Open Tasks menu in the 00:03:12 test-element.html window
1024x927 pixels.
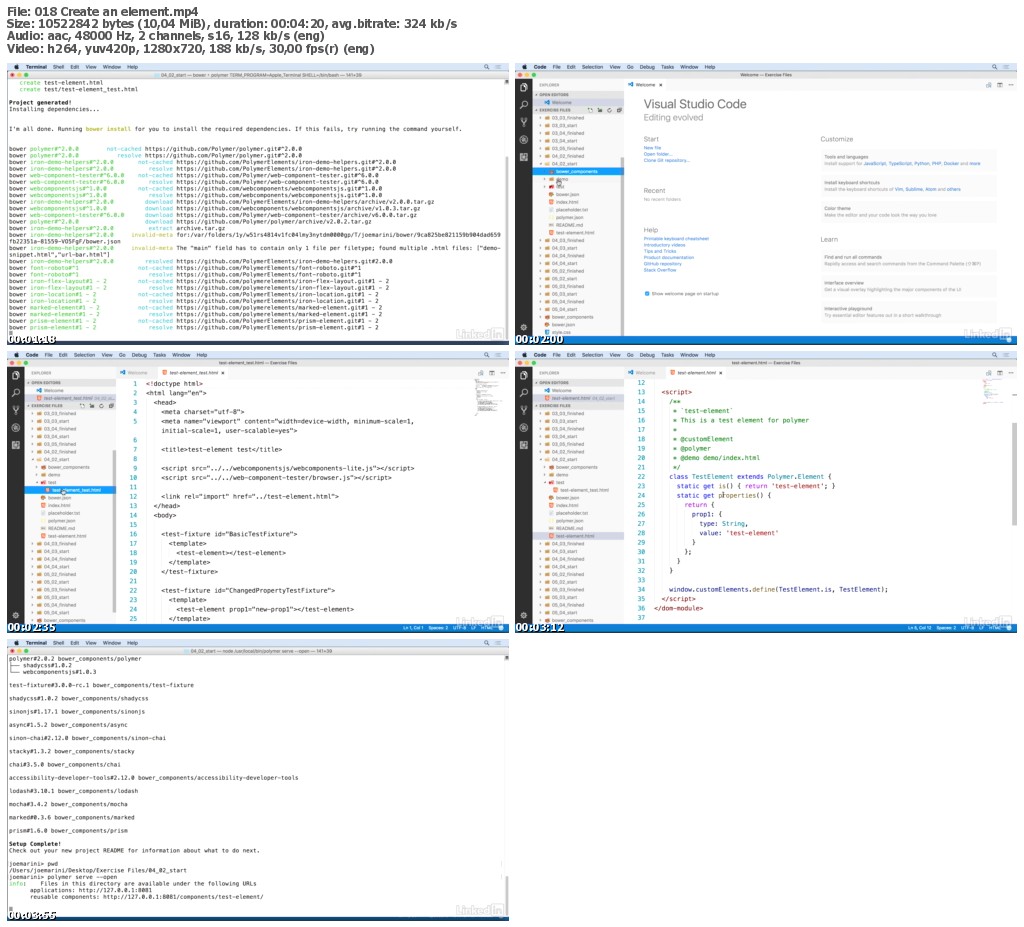point(667,355)
